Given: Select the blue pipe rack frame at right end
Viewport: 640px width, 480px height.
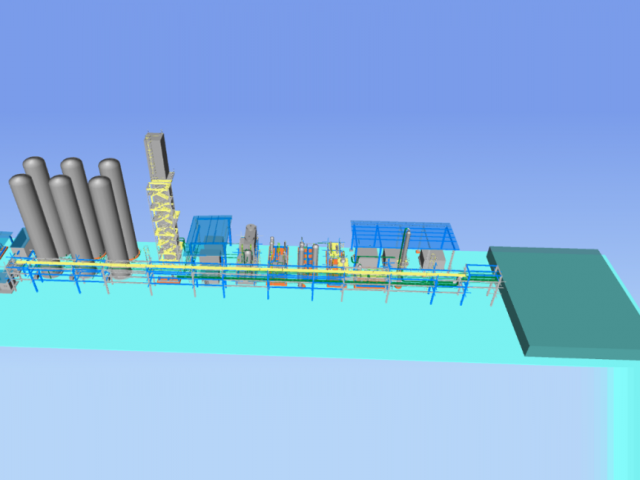Looking at the screenshot, I should tap(482, 282).
